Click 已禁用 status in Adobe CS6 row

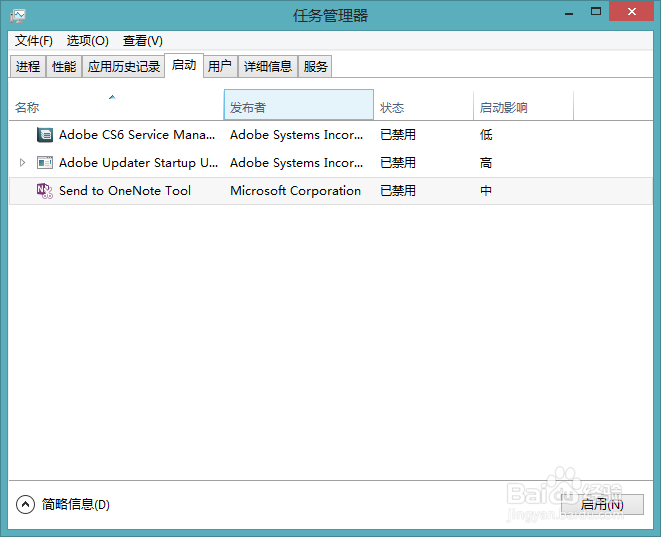(398, 135)
